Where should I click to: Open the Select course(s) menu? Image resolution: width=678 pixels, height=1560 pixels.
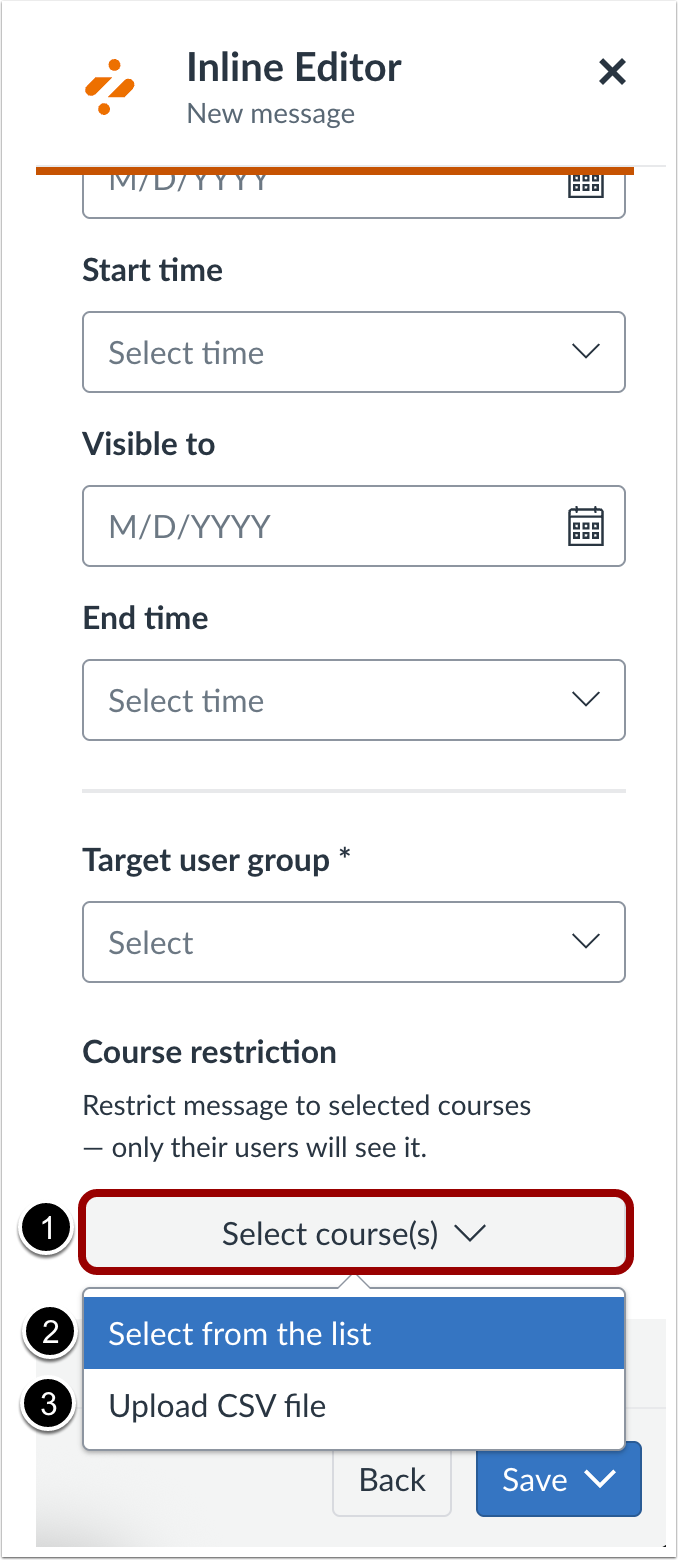354,1233
